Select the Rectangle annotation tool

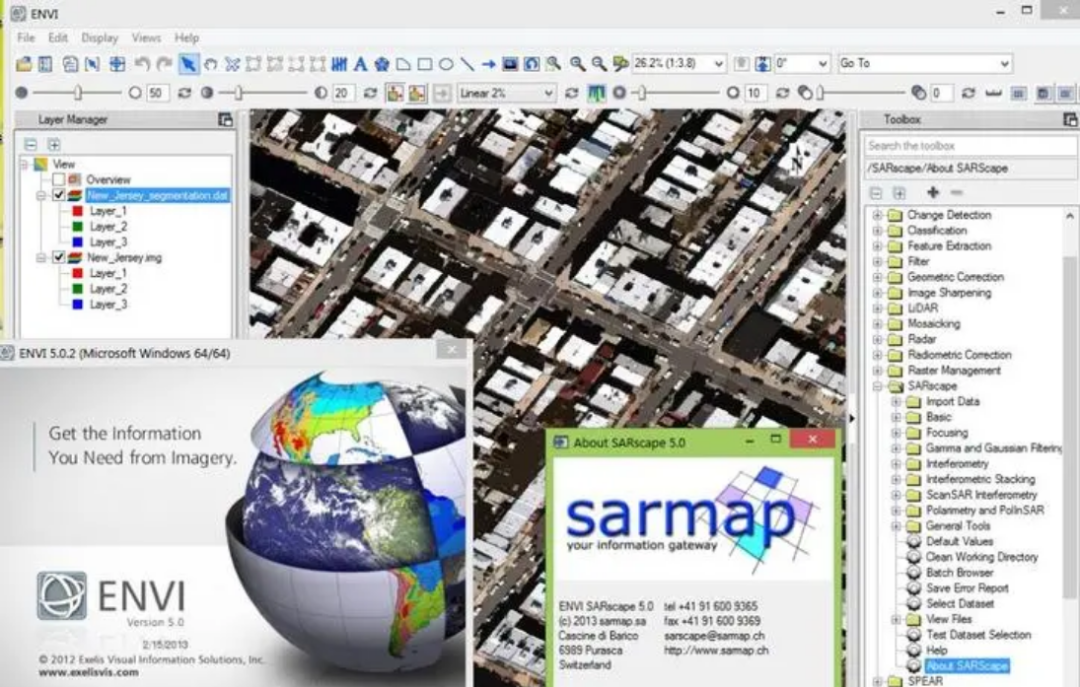coord(425,64)
